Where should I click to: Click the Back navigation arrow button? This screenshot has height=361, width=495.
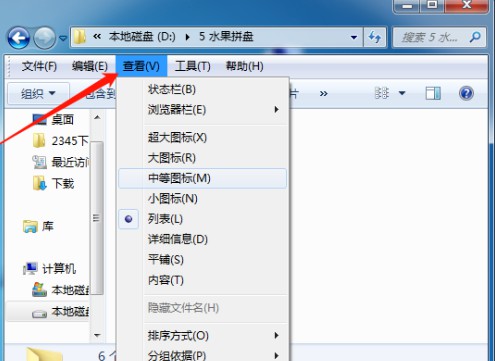(x=18, y=38)
